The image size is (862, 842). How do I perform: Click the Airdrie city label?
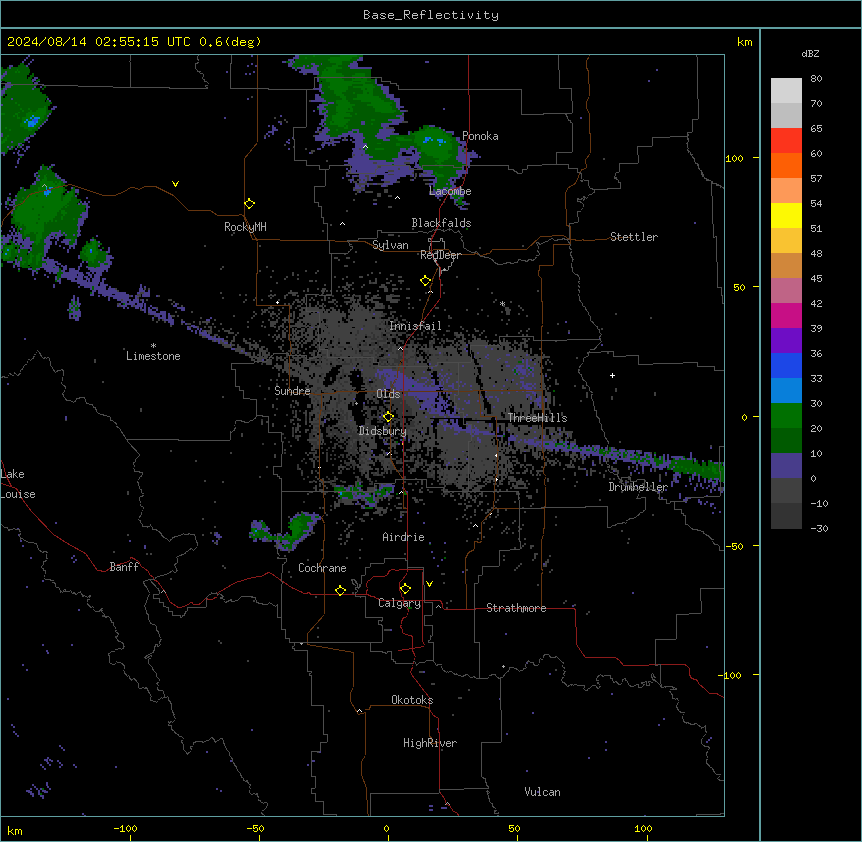[x=403, y=537]
